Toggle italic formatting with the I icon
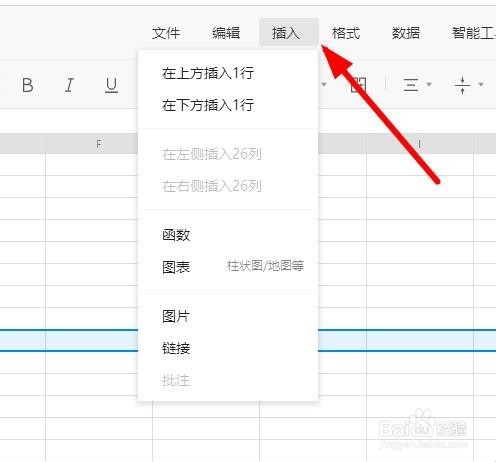Viewport: 496px width, 462px height. click(x=69, y=85)
